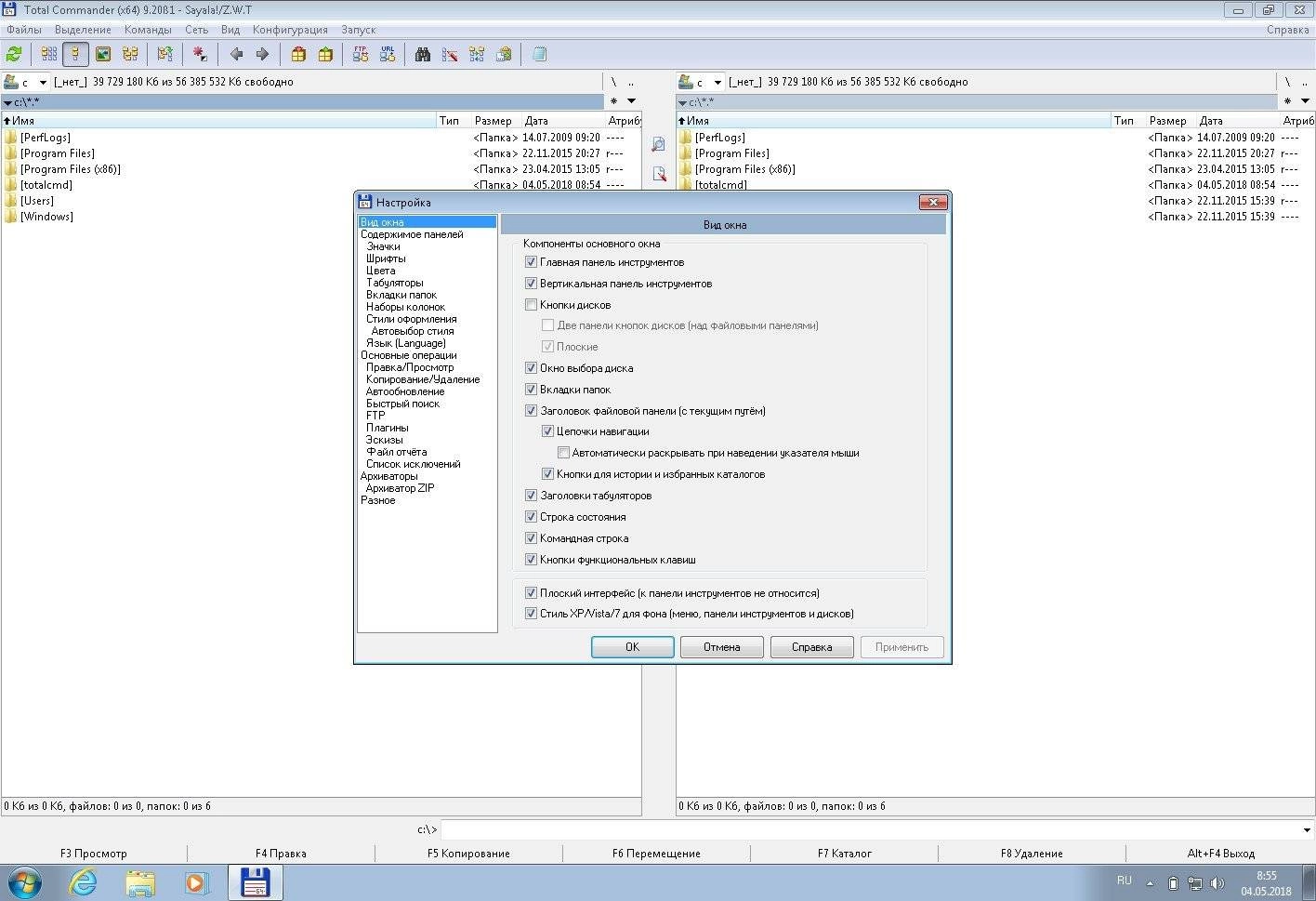The width and height of the screenshot is (1316, 901).
Task: Toggle Вкладки папок checkbox
Action: (532, 390)
